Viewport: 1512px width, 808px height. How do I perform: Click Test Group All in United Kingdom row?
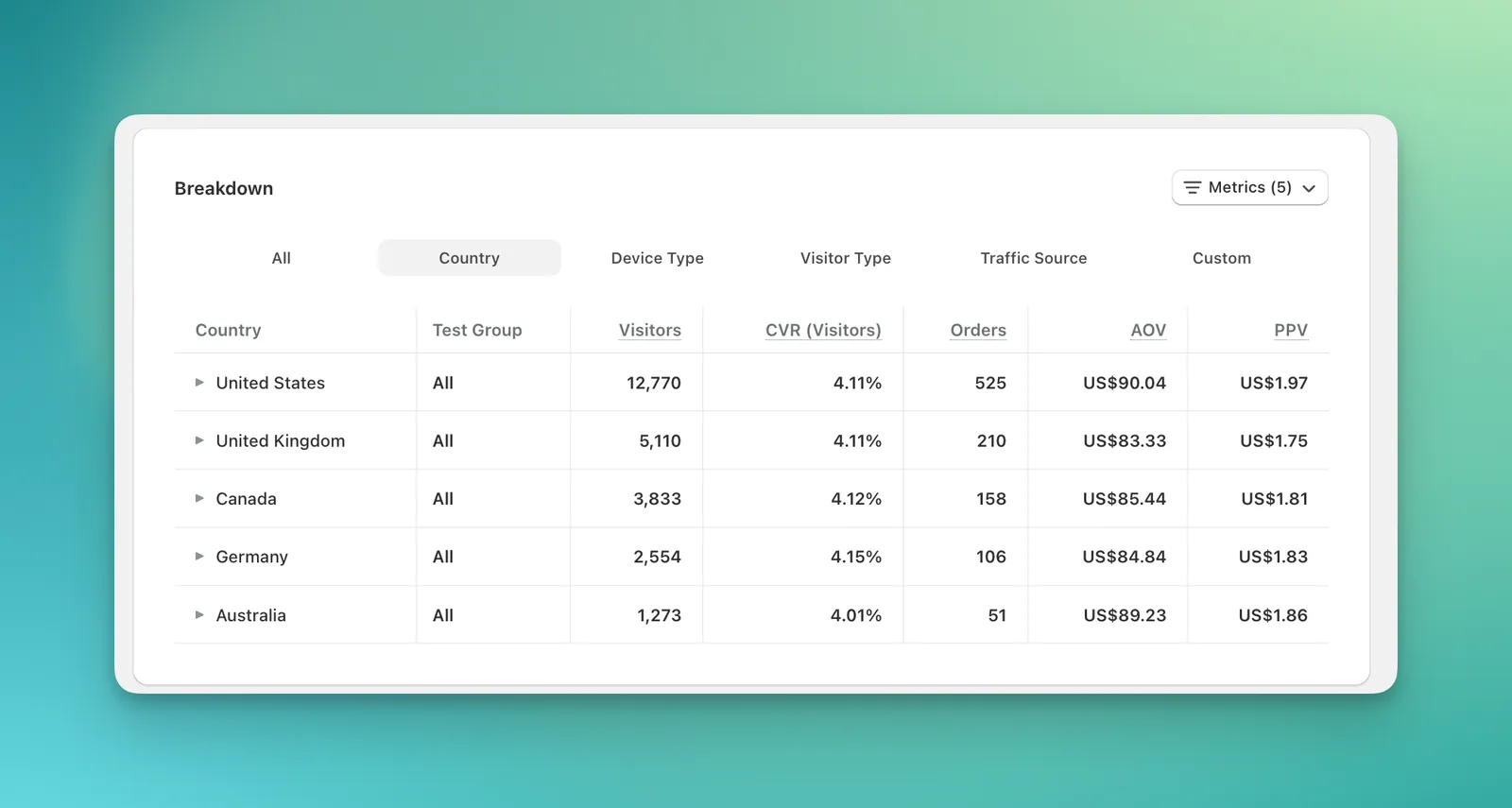pyautogui.click(x=443, y=440)
